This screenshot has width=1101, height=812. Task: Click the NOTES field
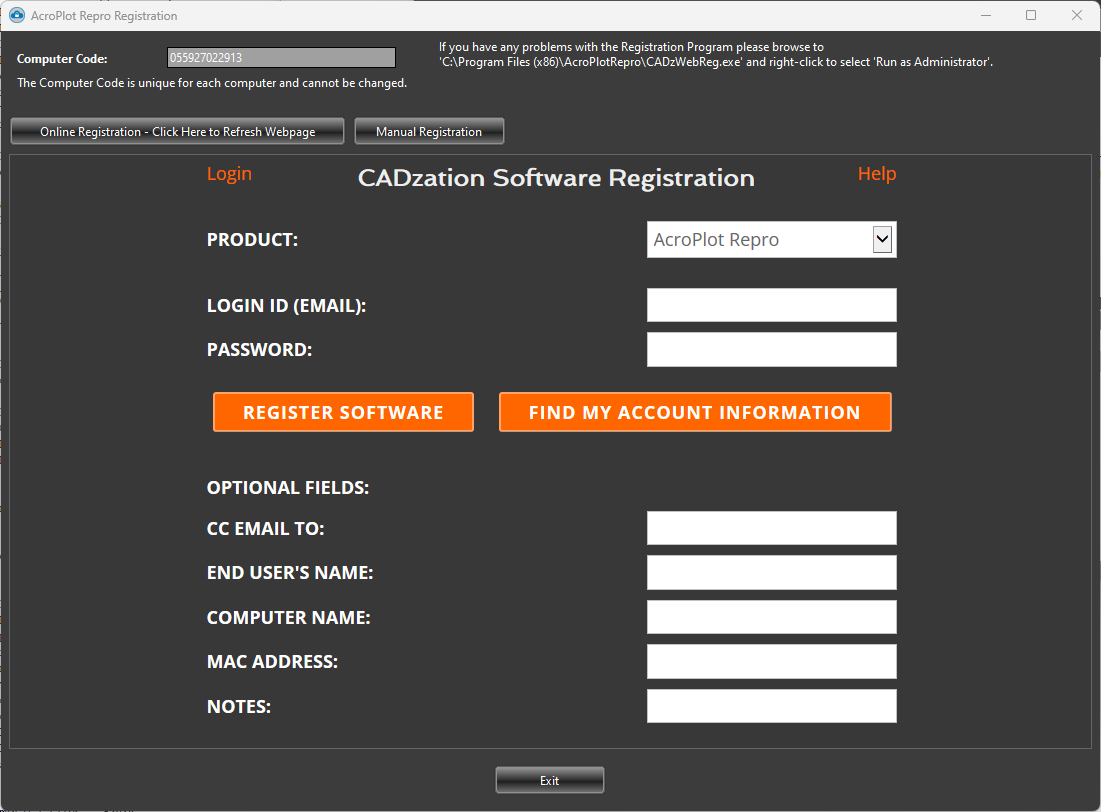tap(771, 705)
